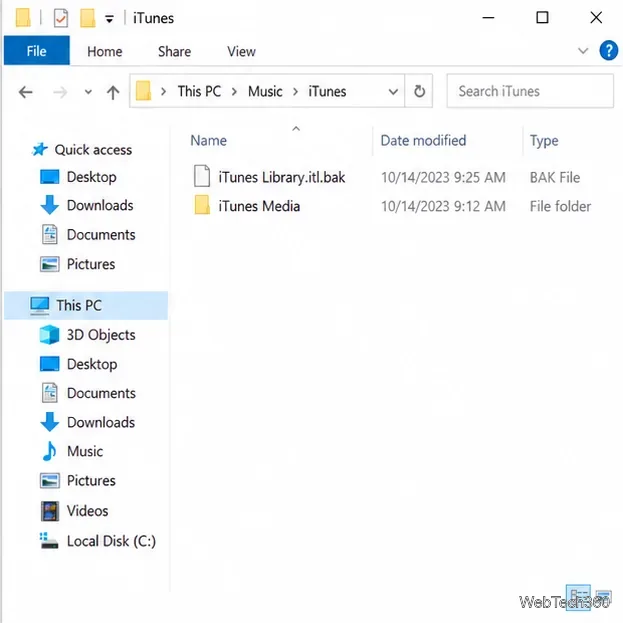The height and width of the screenshot is (623, 623).
Task: Open Documents under Quick access
Action: (101, 234)
